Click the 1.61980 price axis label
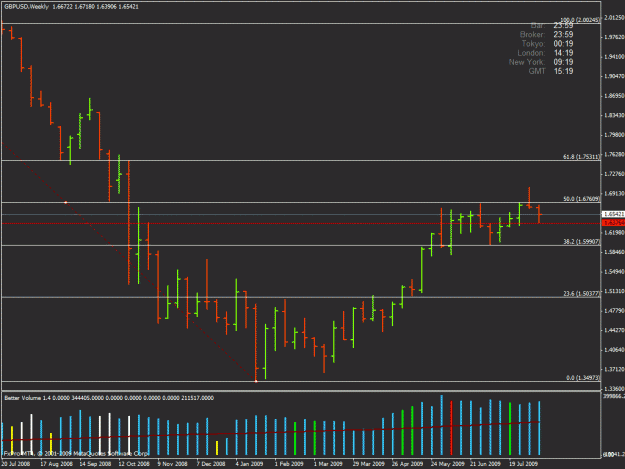The width and height of the screenshot is (625, 469). point(614,232)
